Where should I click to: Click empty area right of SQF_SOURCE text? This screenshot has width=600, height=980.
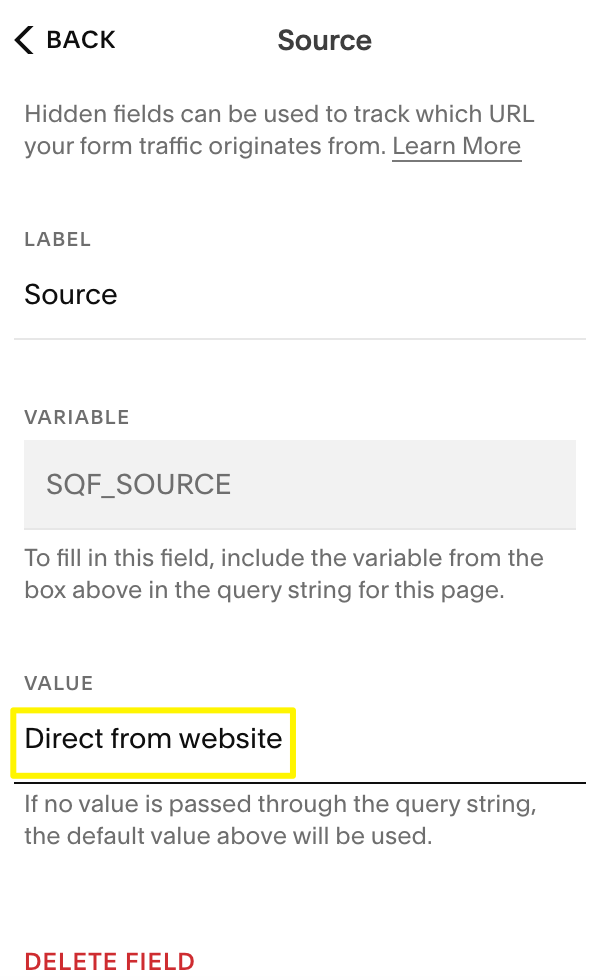point(400,485)
